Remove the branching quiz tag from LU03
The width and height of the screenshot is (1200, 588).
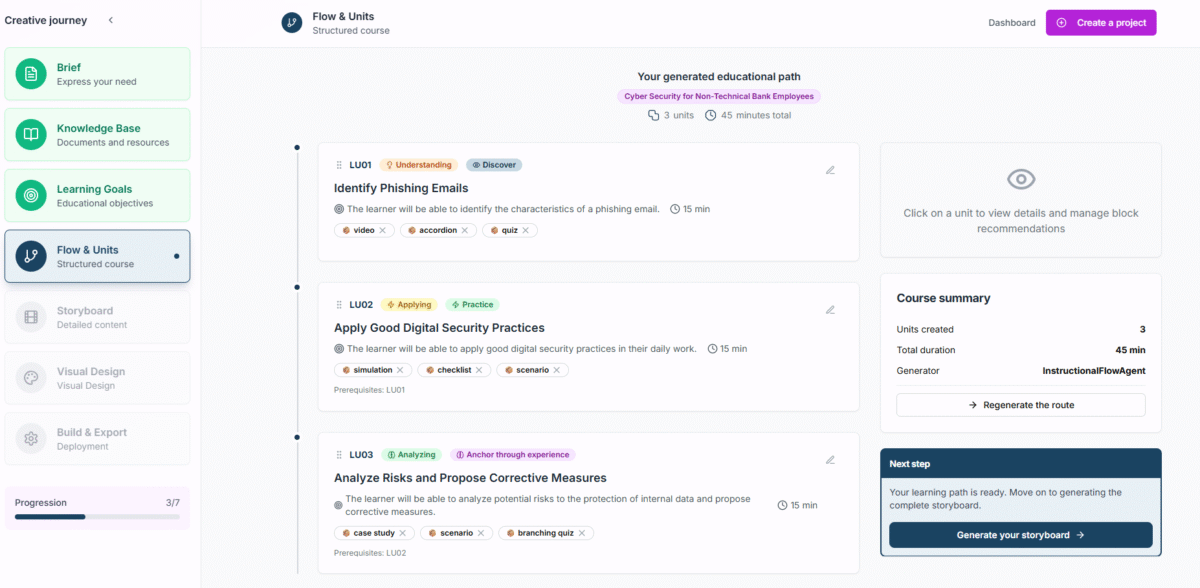(x=582, y=533)
